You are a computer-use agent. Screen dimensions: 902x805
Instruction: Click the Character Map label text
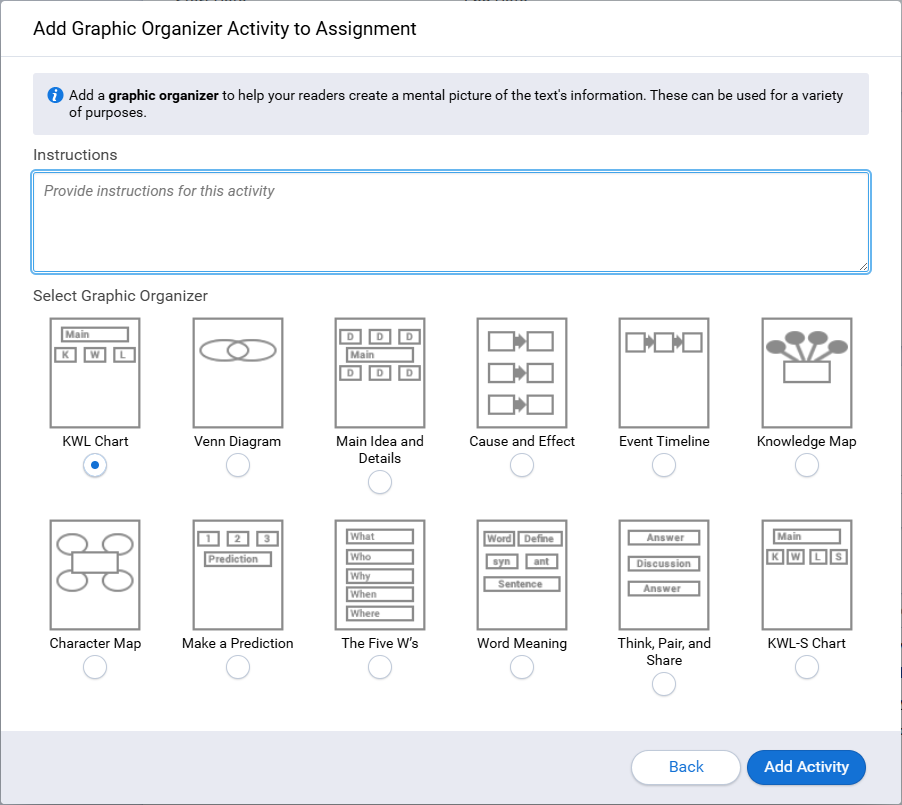coord(95,643)
